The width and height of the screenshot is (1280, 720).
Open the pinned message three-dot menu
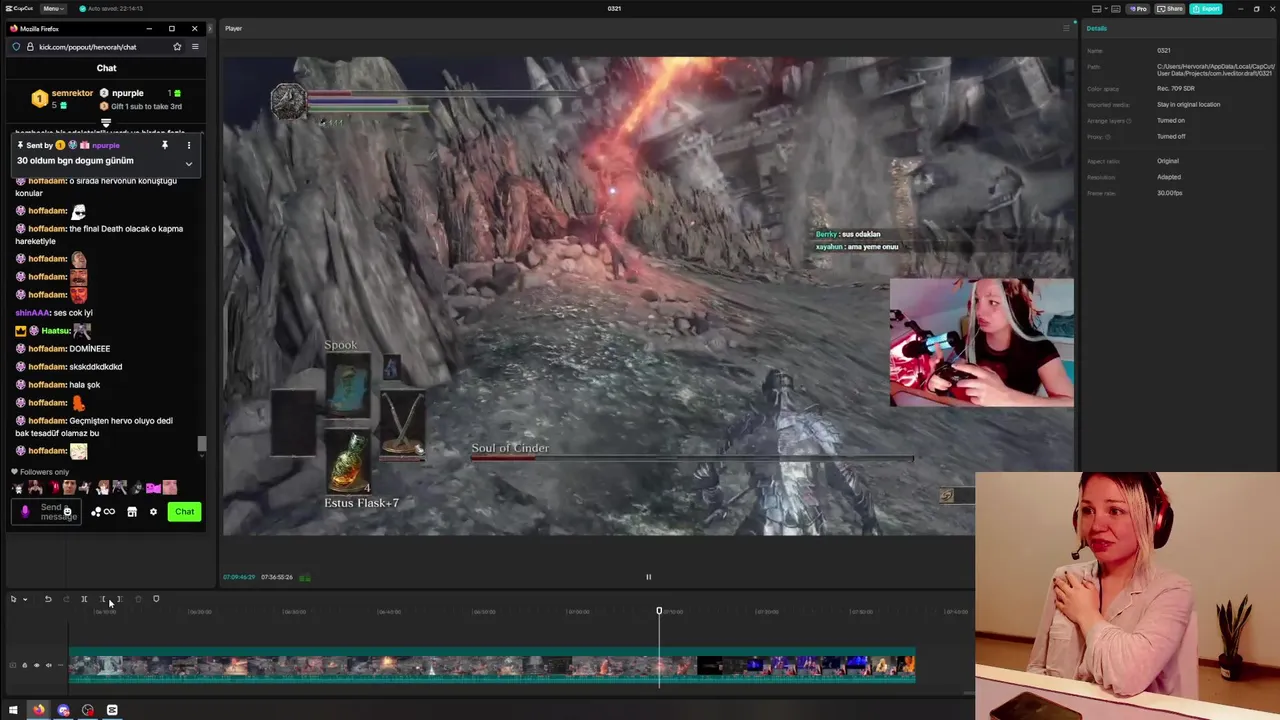(x=188, y=145)
